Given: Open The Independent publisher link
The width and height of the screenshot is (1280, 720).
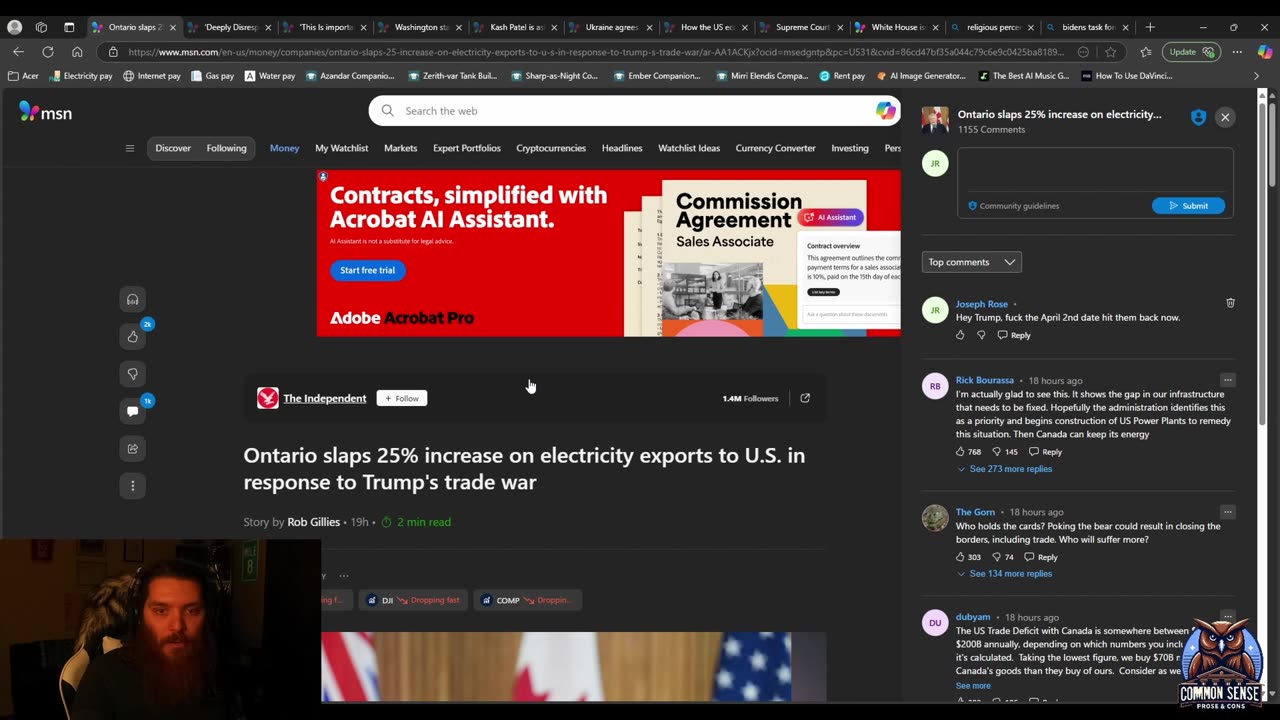Looking at the screenshot, I should coord(325,398).
